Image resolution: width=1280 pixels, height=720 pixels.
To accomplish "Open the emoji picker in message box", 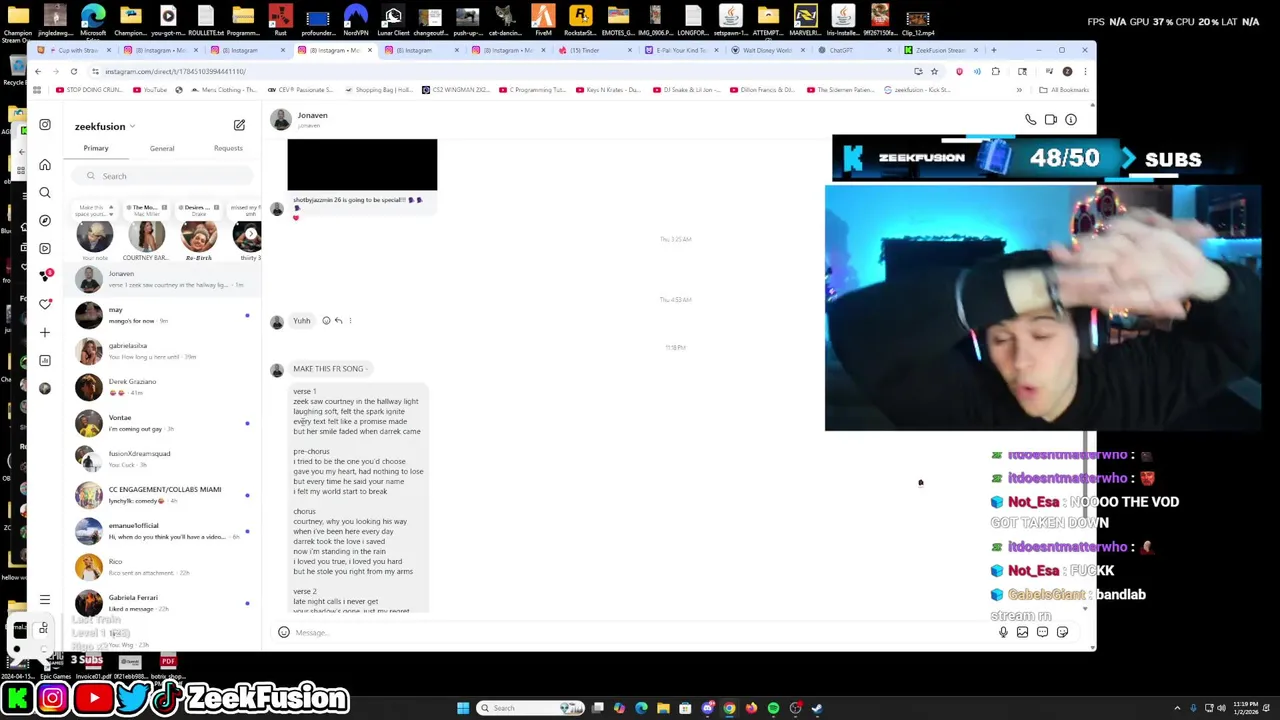I will 283,632.
